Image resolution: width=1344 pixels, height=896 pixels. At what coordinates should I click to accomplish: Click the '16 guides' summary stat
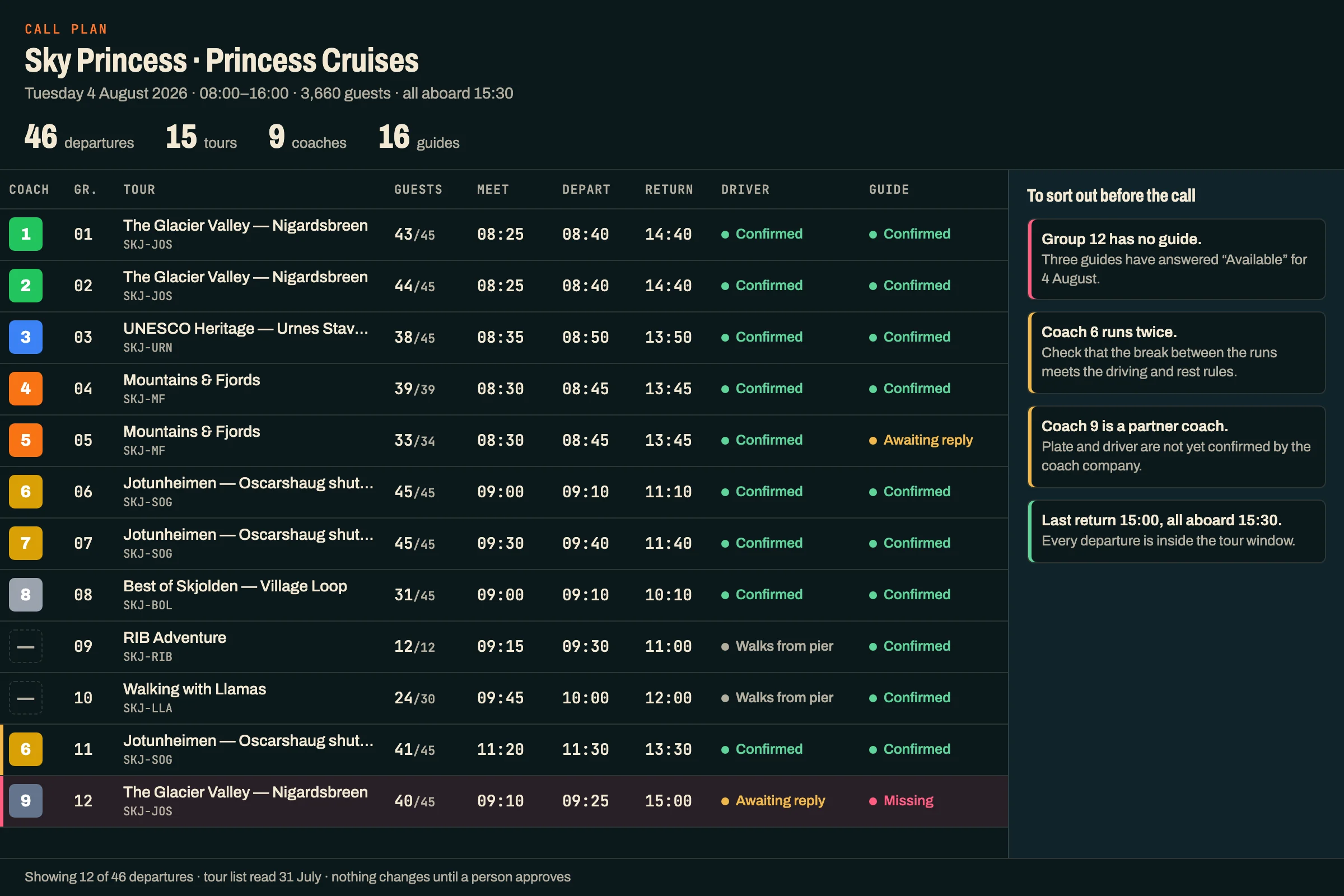pos(419,137)
